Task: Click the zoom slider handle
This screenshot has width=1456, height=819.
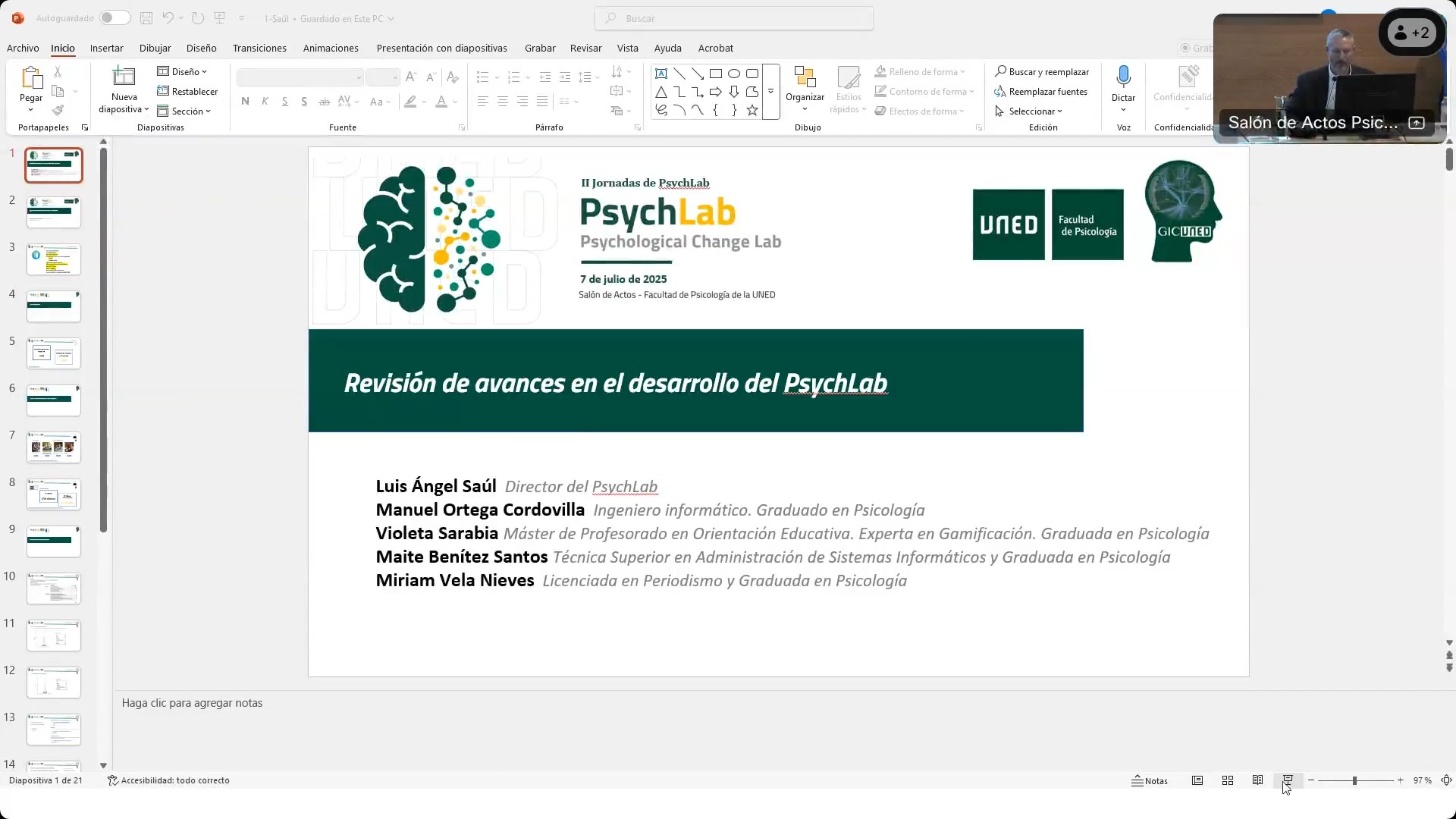Action: pyautogui.click(x=1354, y=780)
